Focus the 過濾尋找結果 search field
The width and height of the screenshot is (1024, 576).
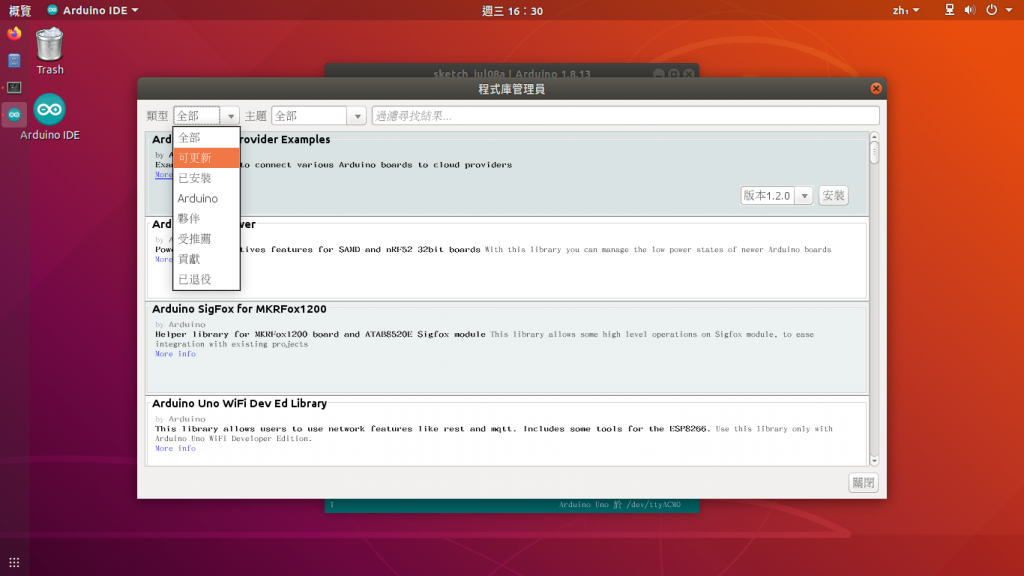pyautogui.click(x=626, y=116)
